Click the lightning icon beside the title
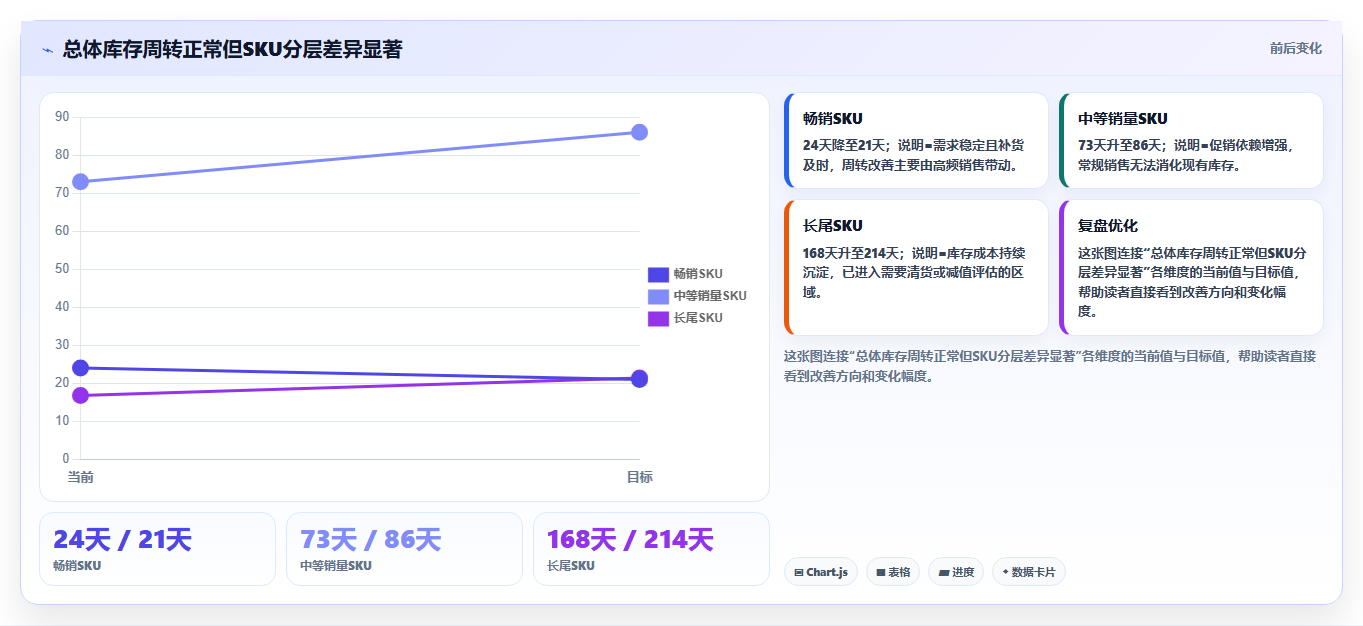1363x626 pixels. [x=47, y=50]
